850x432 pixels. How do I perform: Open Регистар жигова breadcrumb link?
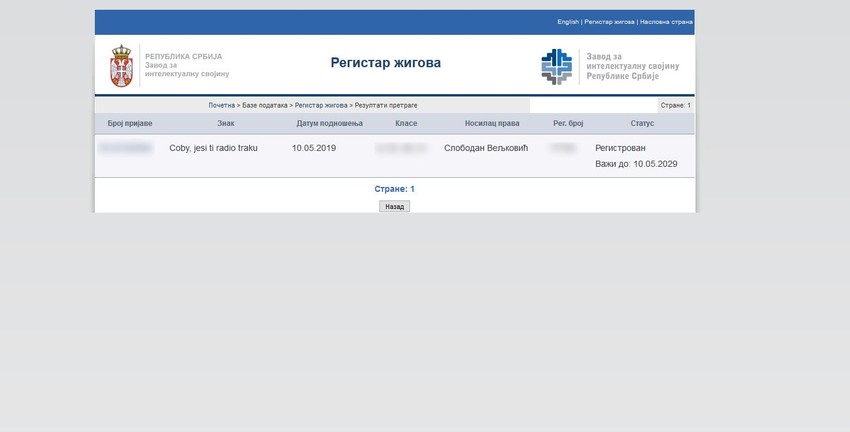pyautogui.click(x=321, y=106)
